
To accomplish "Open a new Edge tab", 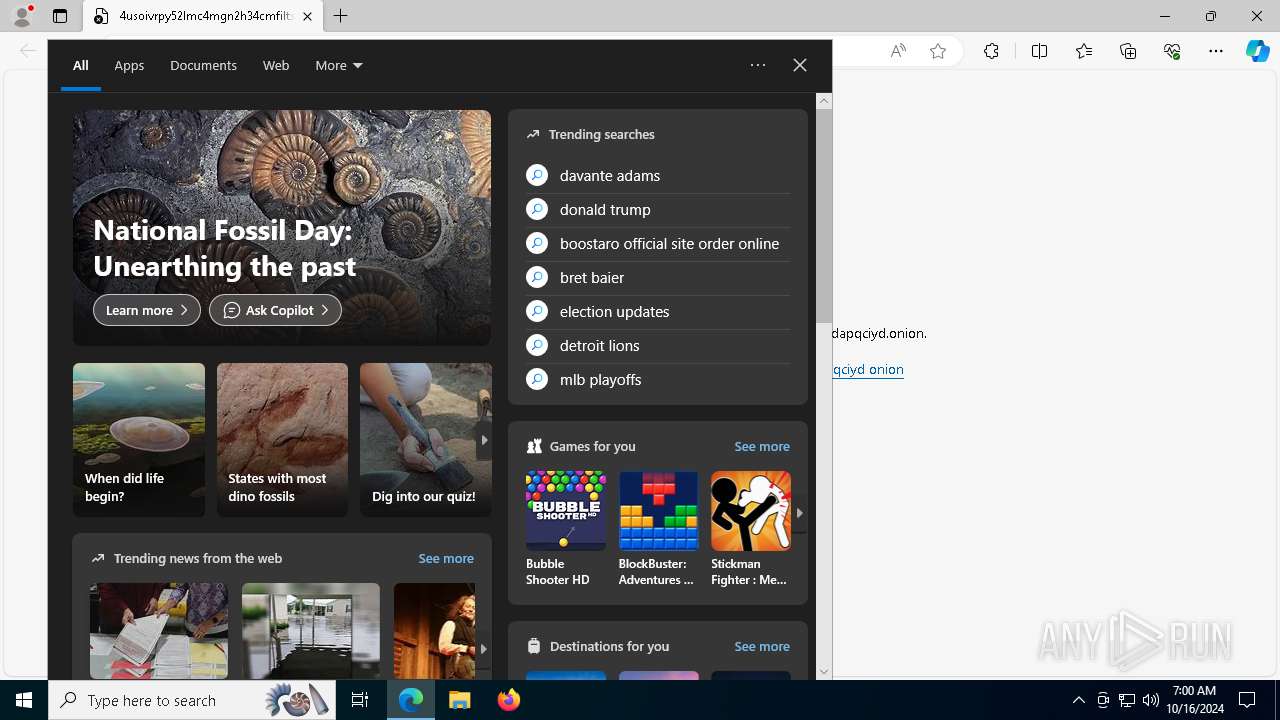I will pyautogui.click(x=341, y=16).
